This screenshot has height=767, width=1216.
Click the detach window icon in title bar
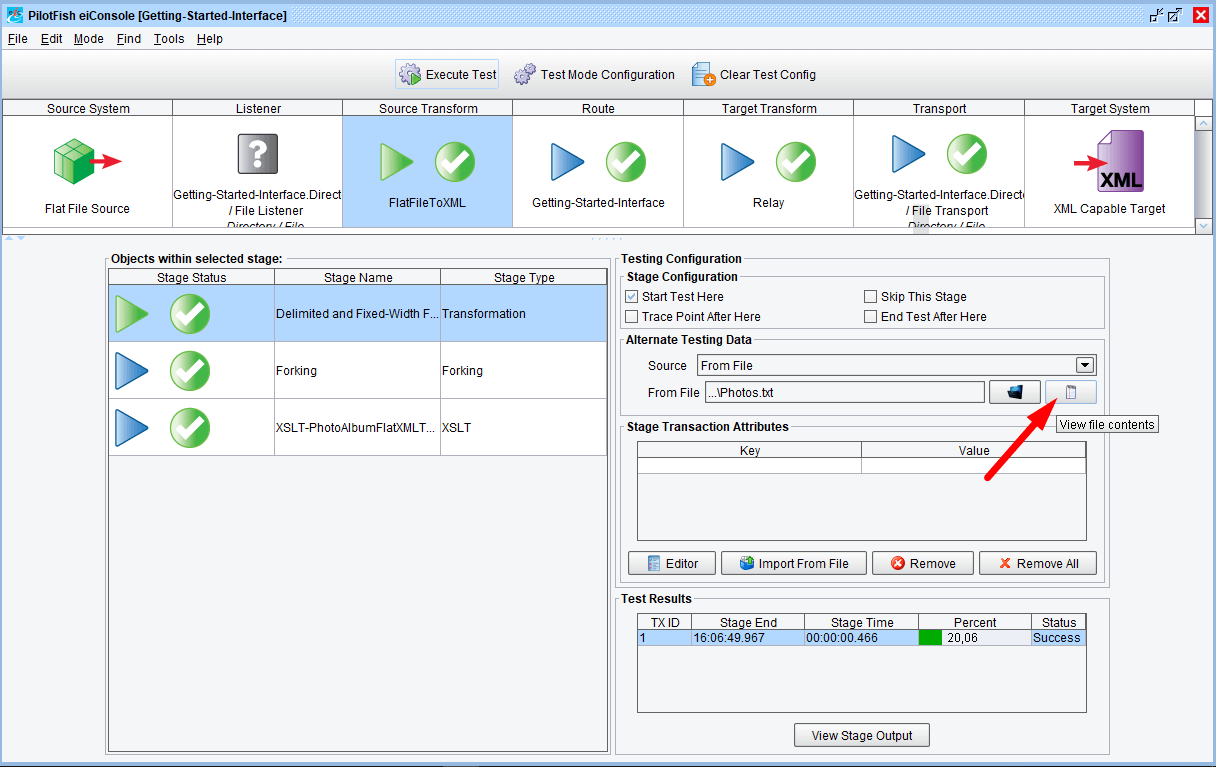click(1157, 15)
